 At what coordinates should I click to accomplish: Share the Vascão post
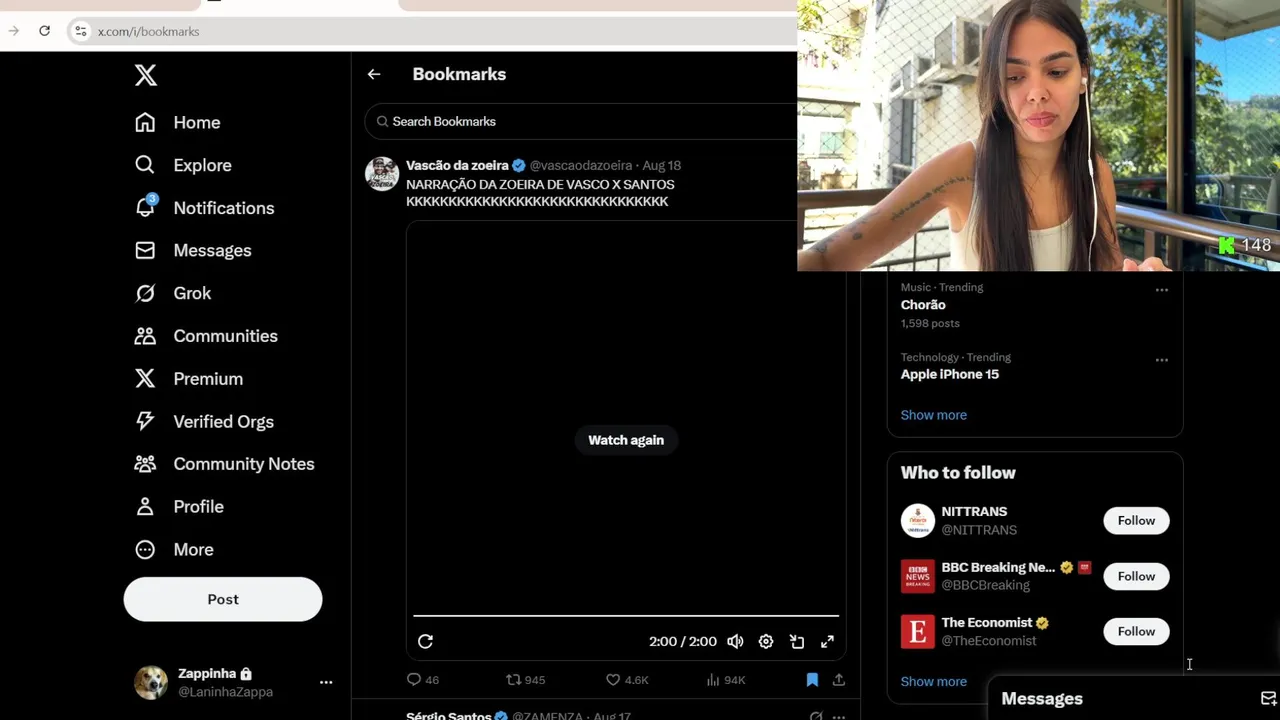tap(839, 680)
